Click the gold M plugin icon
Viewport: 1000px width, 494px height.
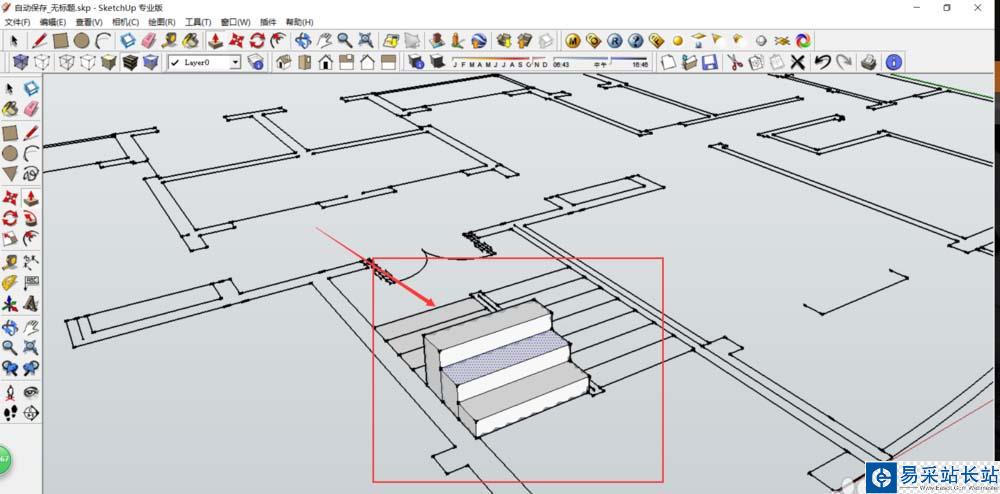click(573, 41)
